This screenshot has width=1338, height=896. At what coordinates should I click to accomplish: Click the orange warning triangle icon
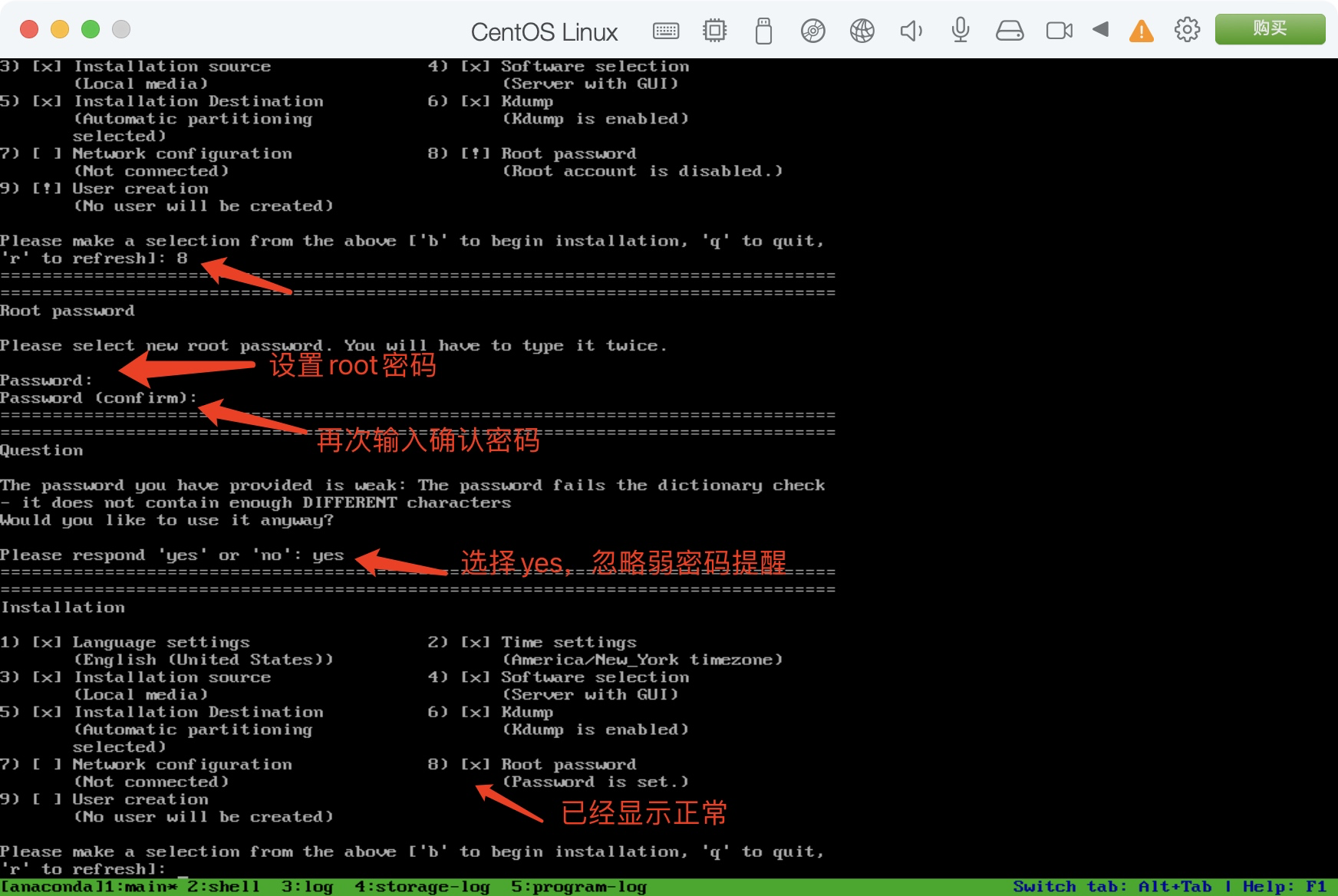tap(1142, 31)
